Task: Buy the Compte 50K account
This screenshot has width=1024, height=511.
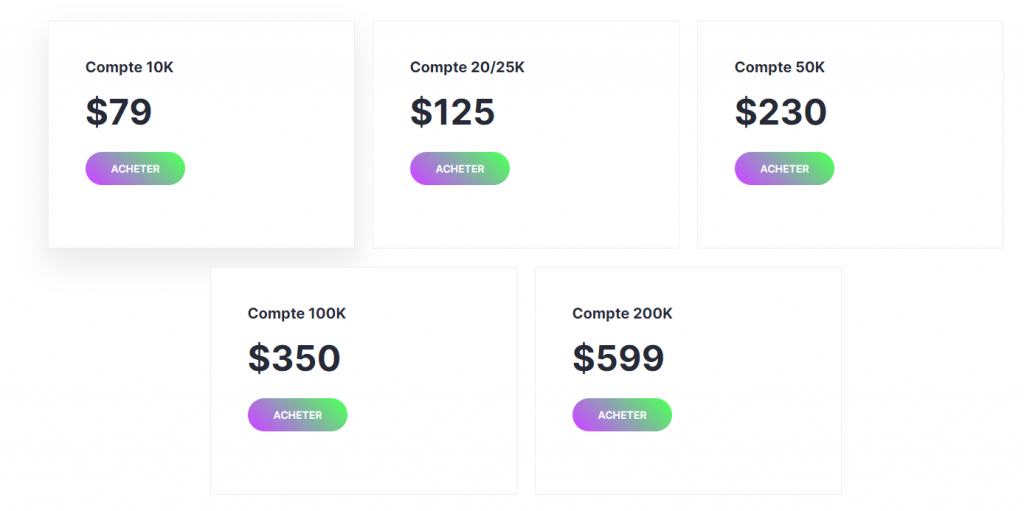Action: [x=784, y=169]
